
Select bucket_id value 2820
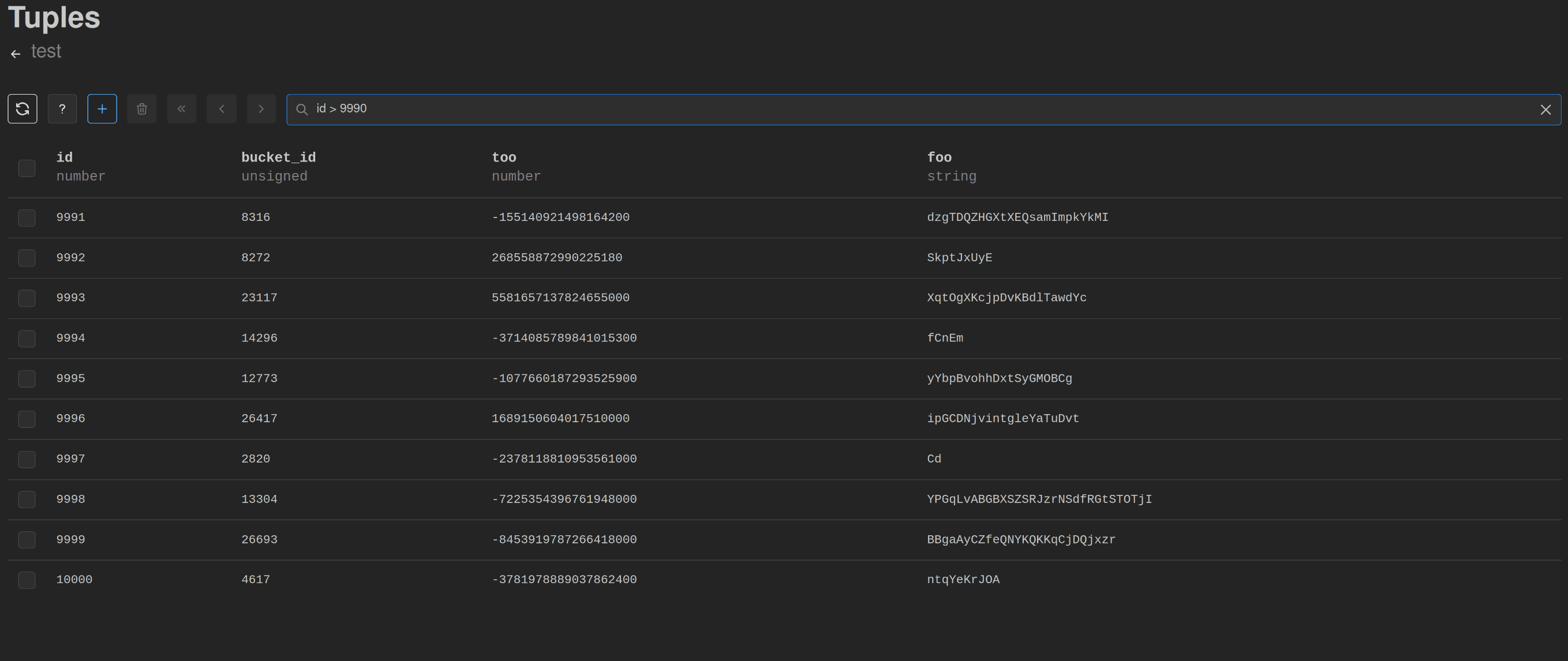pos(256,459)
